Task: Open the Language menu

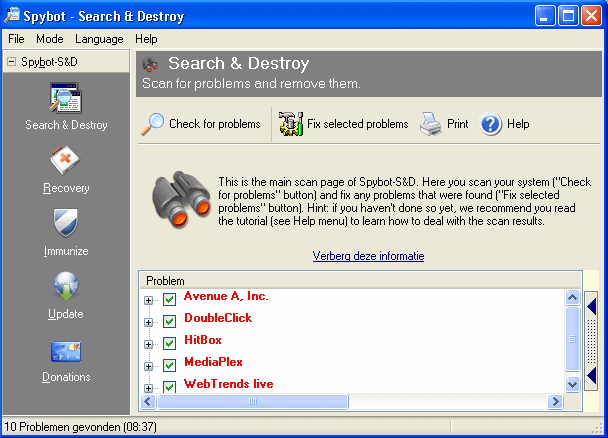Action: [x=99, y=39]
